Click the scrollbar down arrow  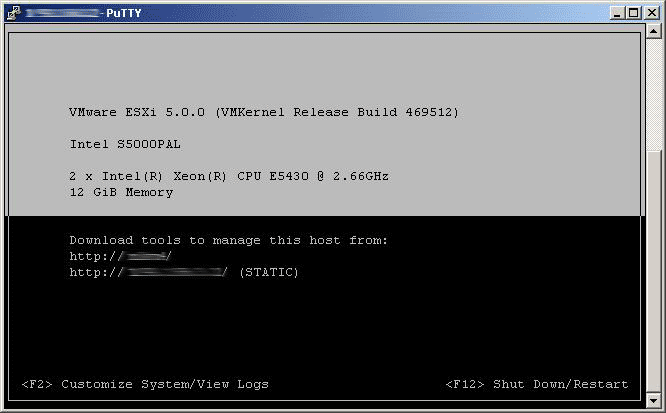tap(653, 400)
